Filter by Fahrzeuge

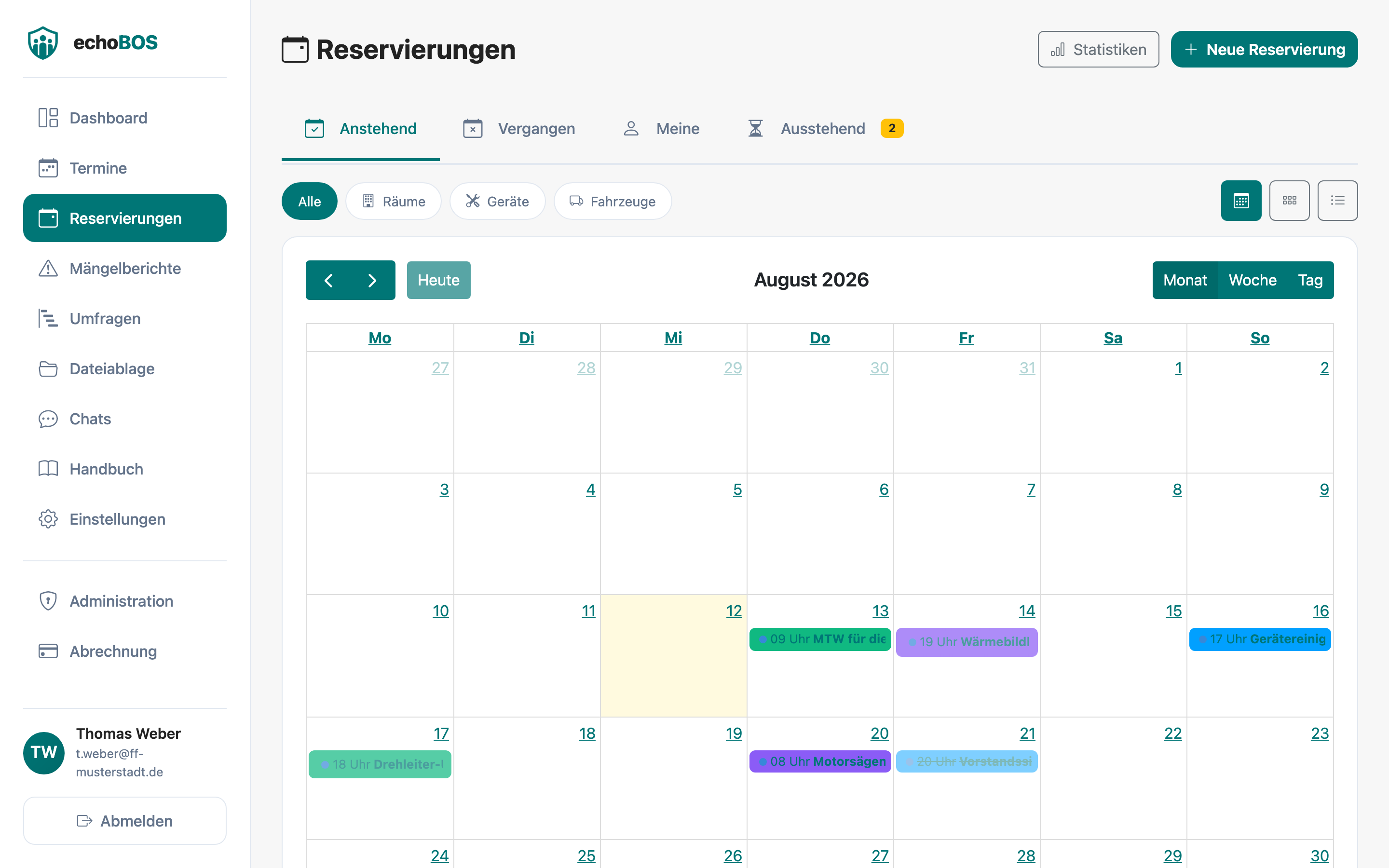click(613, 202)
